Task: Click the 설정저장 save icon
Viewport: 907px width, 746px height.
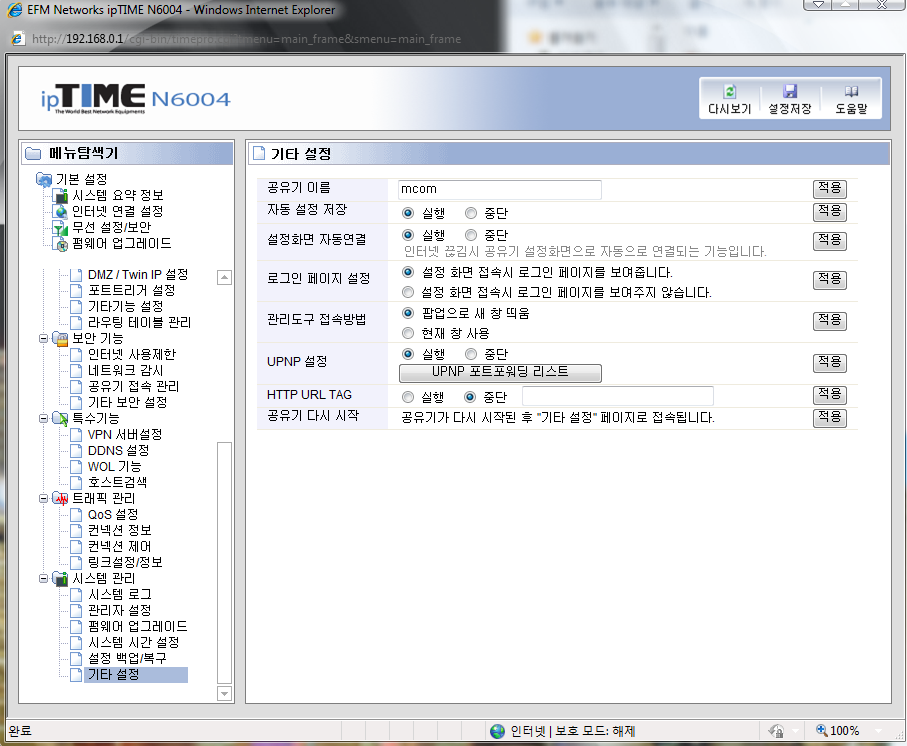Action: point(790,91)
